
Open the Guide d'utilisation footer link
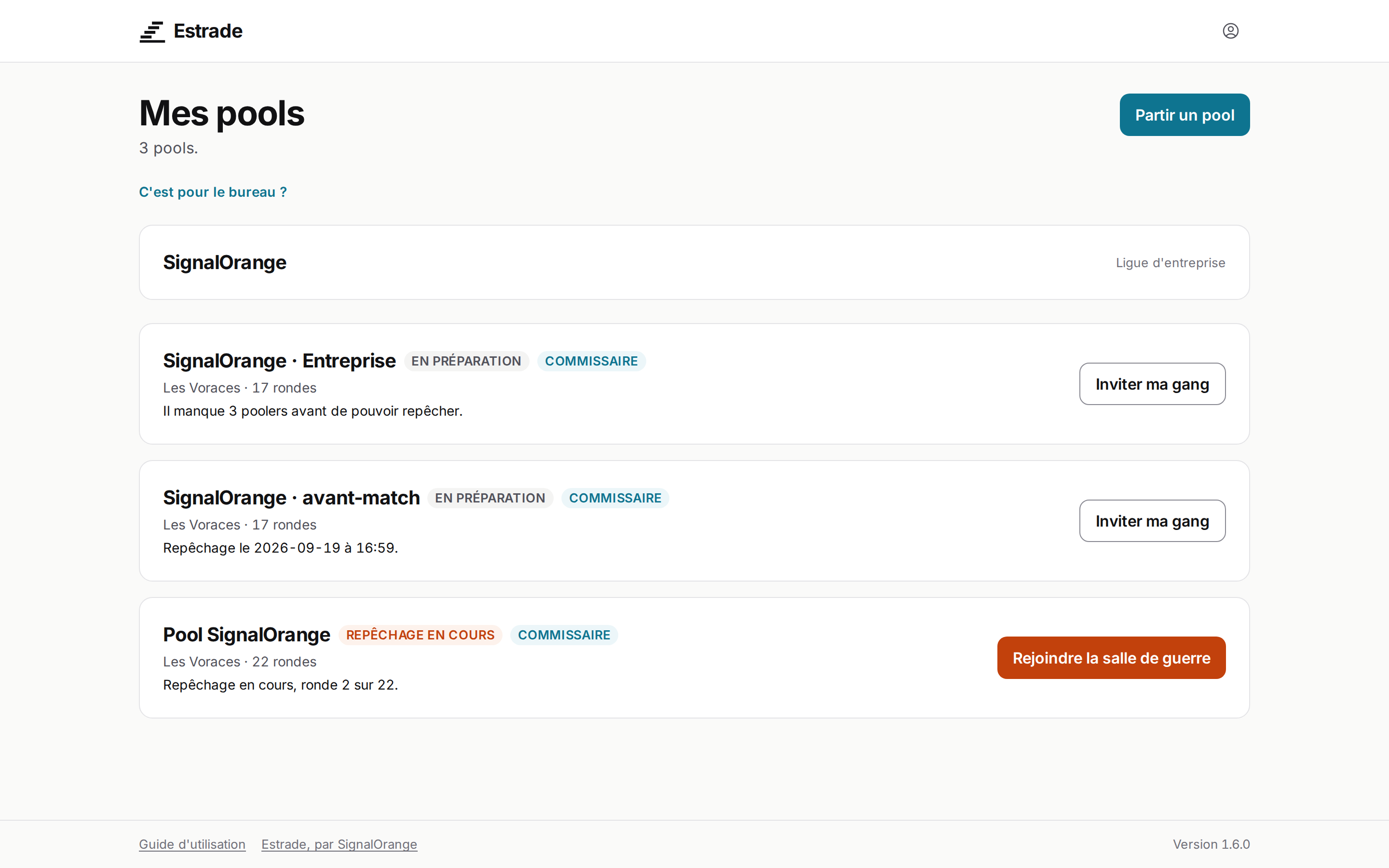coord(192,844)
